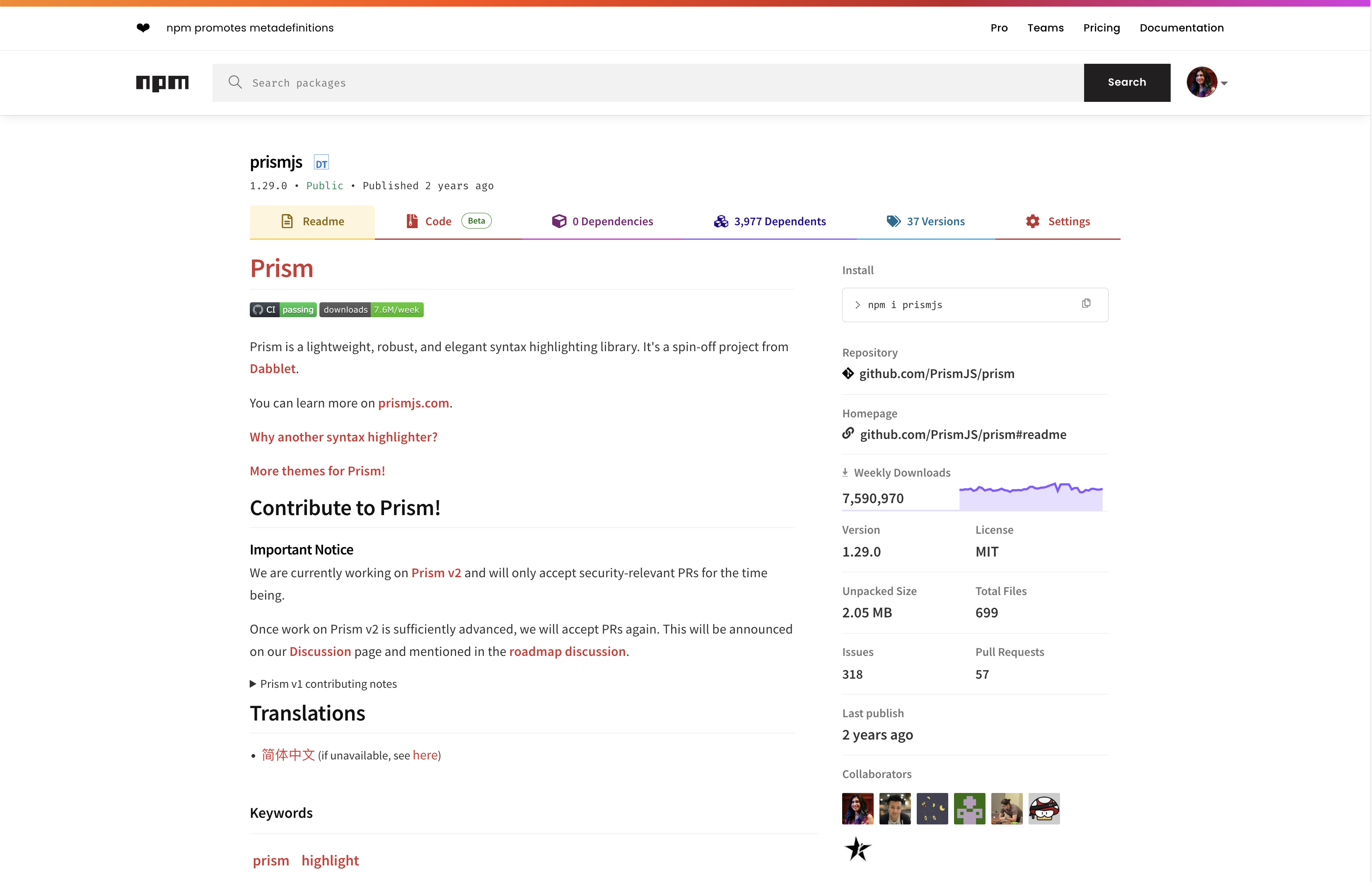
Task: Click the homepage link chain icon
Action: [x=848, y=434]
